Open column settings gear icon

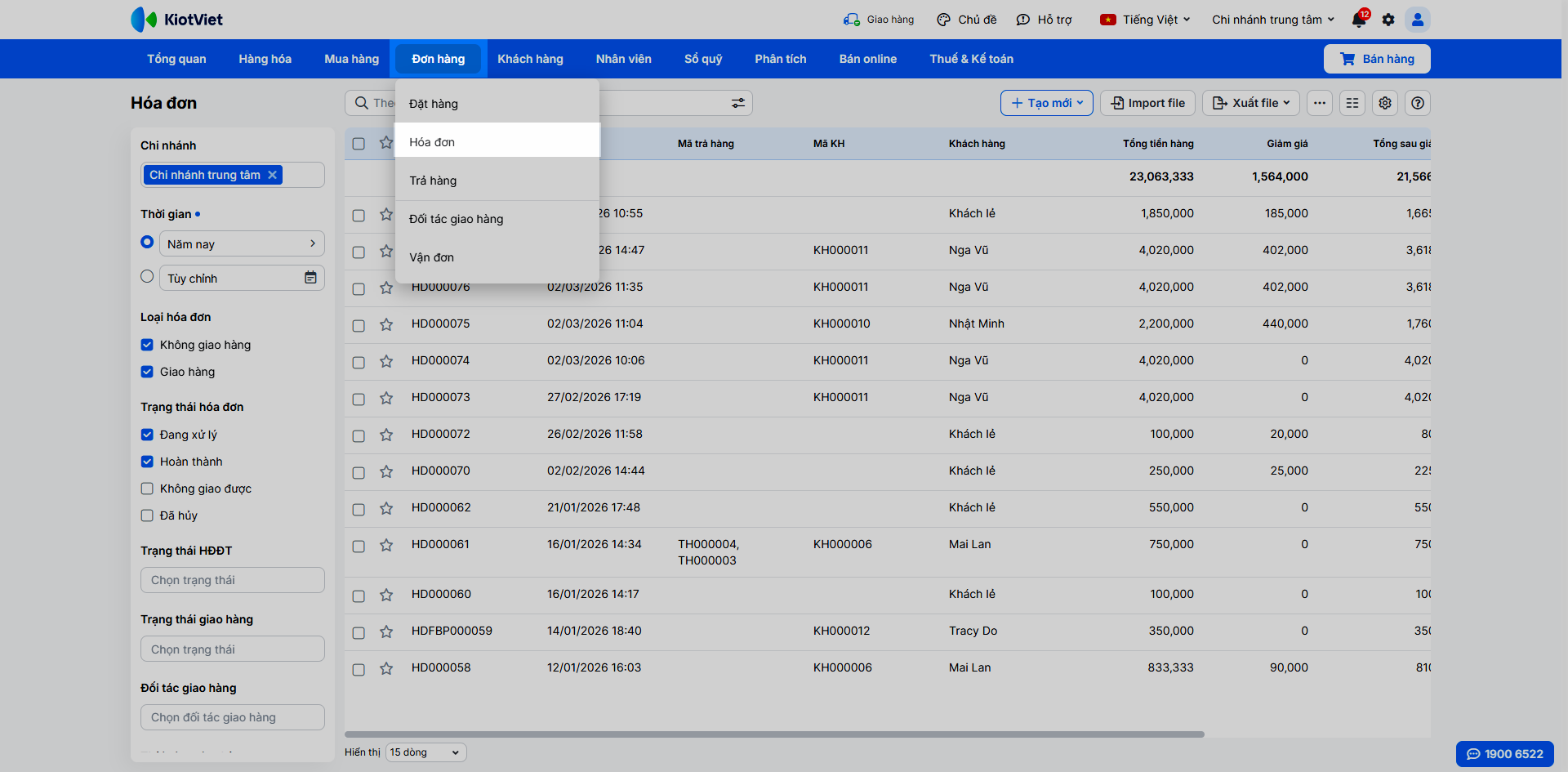[x=1385, y=103]
